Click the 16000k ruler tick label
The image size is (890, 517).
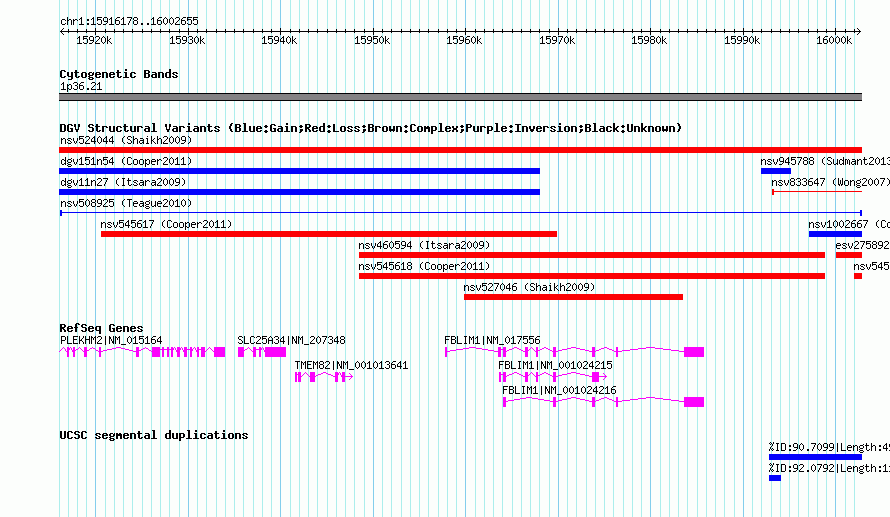point(834,40)
